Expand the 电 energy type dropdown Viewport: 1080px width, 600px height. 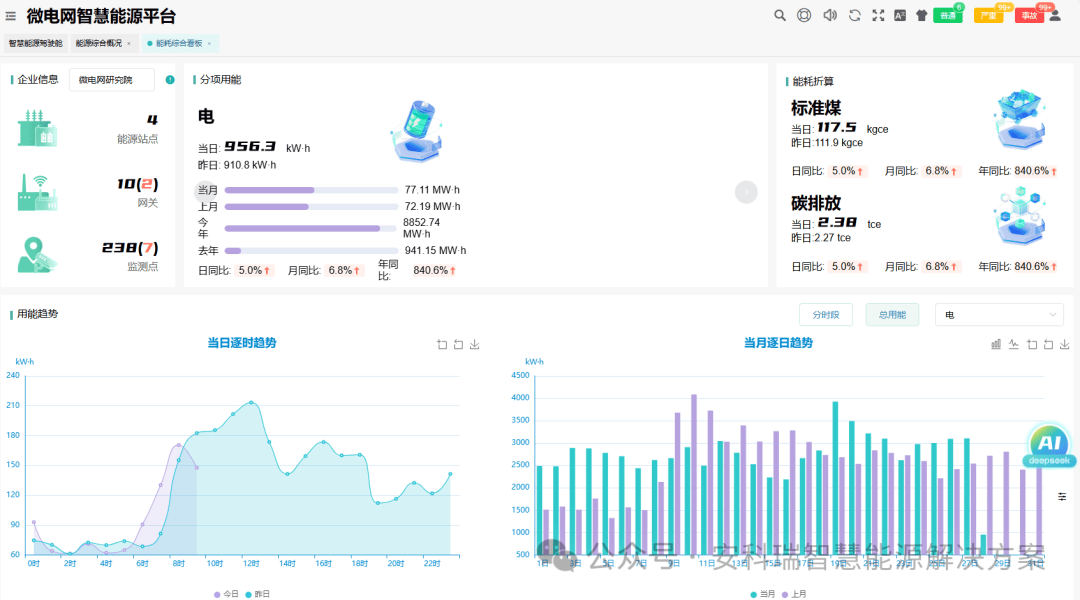click(998, 315)
